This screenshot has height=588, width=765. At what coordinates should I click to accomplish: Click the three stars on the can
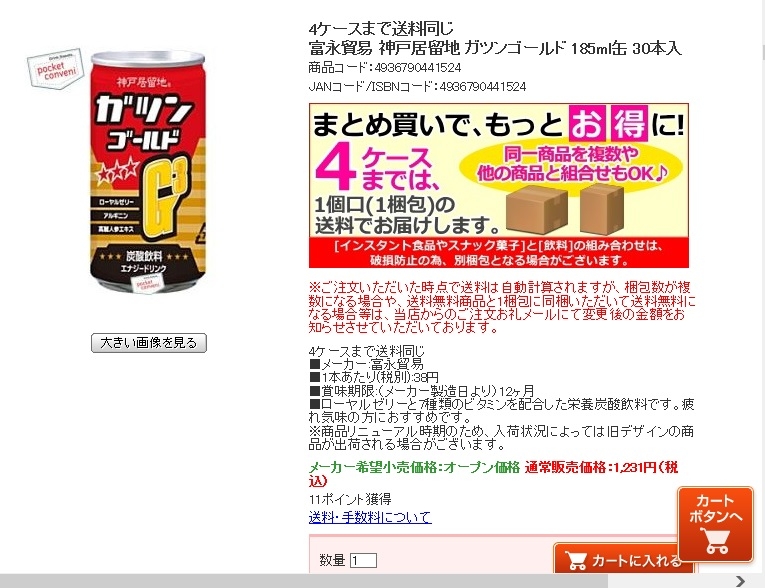pyautogui.click(x=118, y=172)
